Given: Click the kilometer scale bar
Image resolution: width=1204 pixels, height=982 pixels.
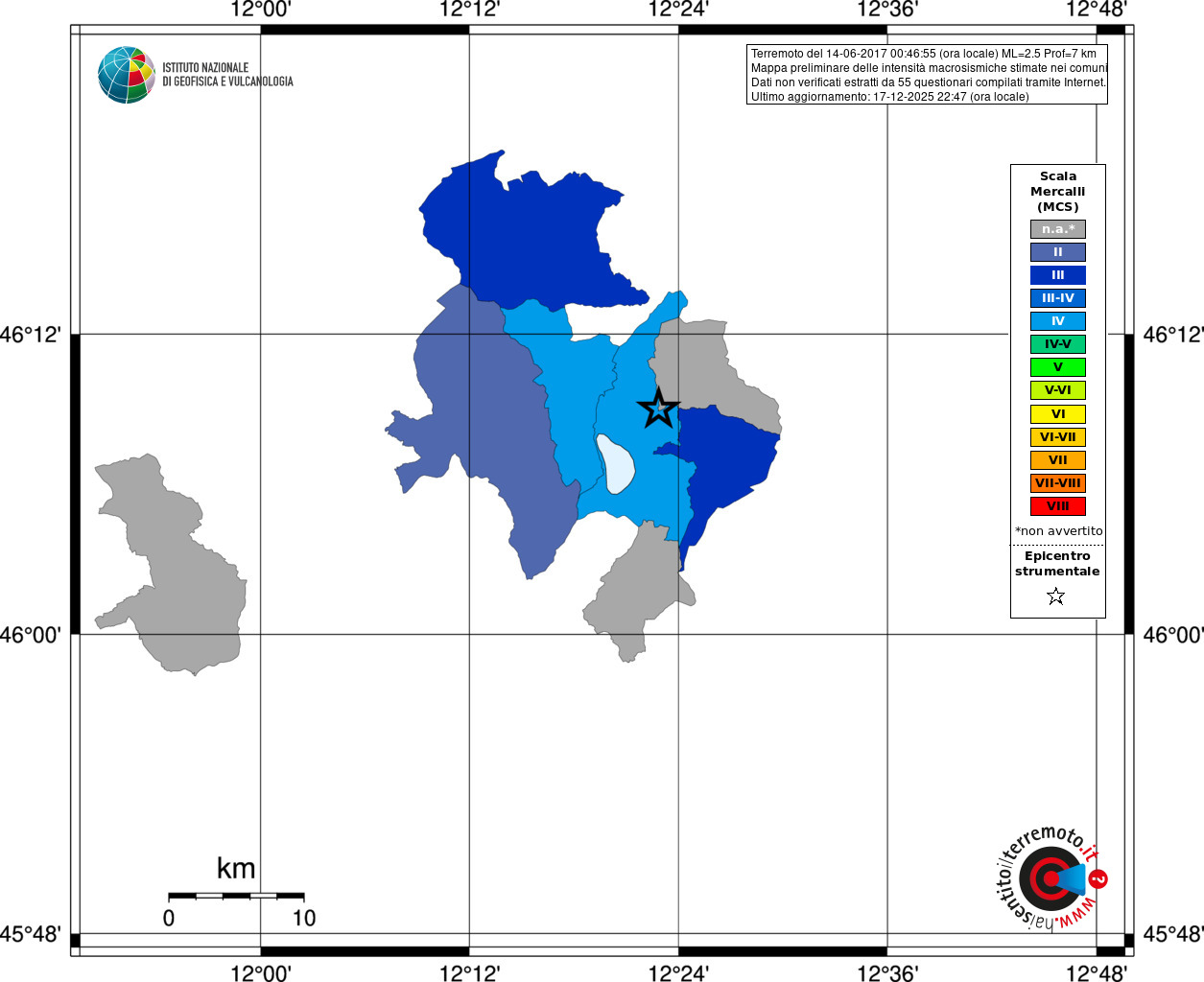Looking at the screenshot, I should [236, 896].
